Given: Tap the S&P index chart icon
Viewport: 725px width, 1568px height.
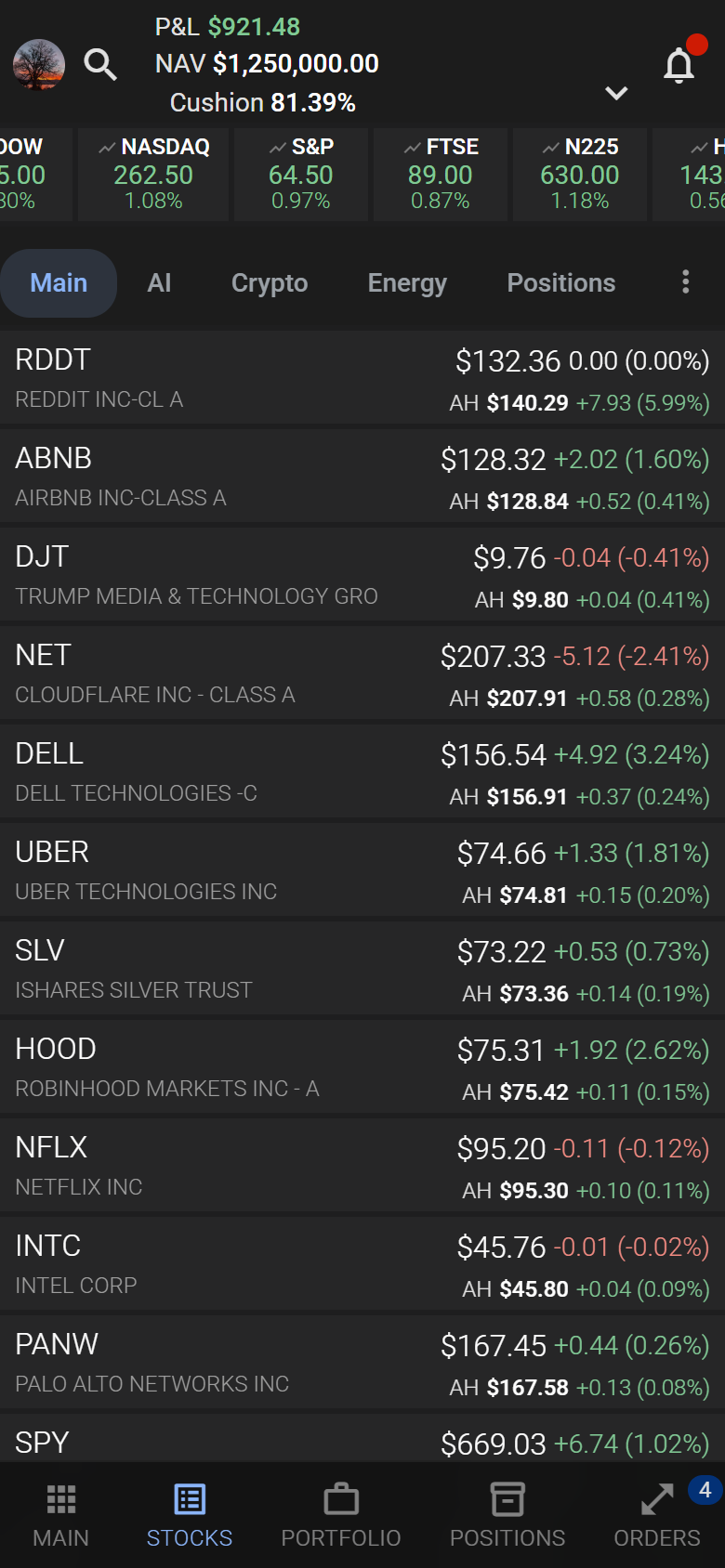Looking at the screenshot, I should click(278, 148).
